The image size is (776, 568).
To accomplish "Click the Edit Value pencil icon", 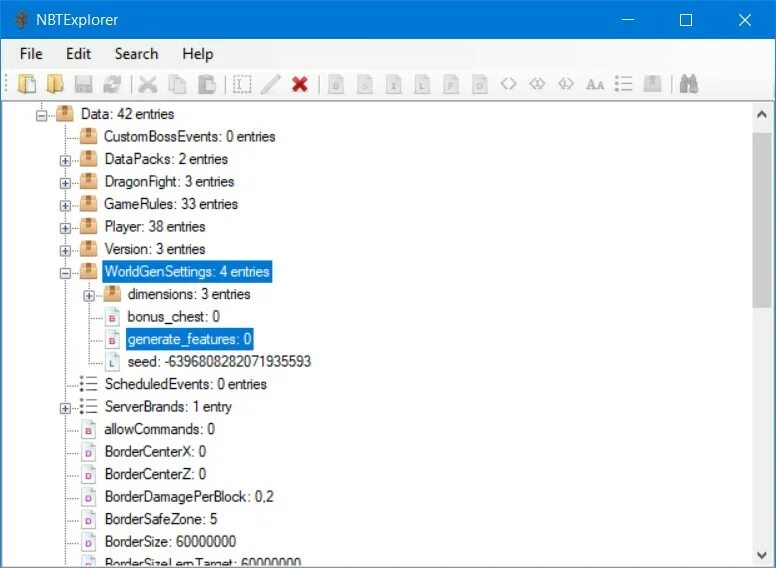I will pos(271,84).
